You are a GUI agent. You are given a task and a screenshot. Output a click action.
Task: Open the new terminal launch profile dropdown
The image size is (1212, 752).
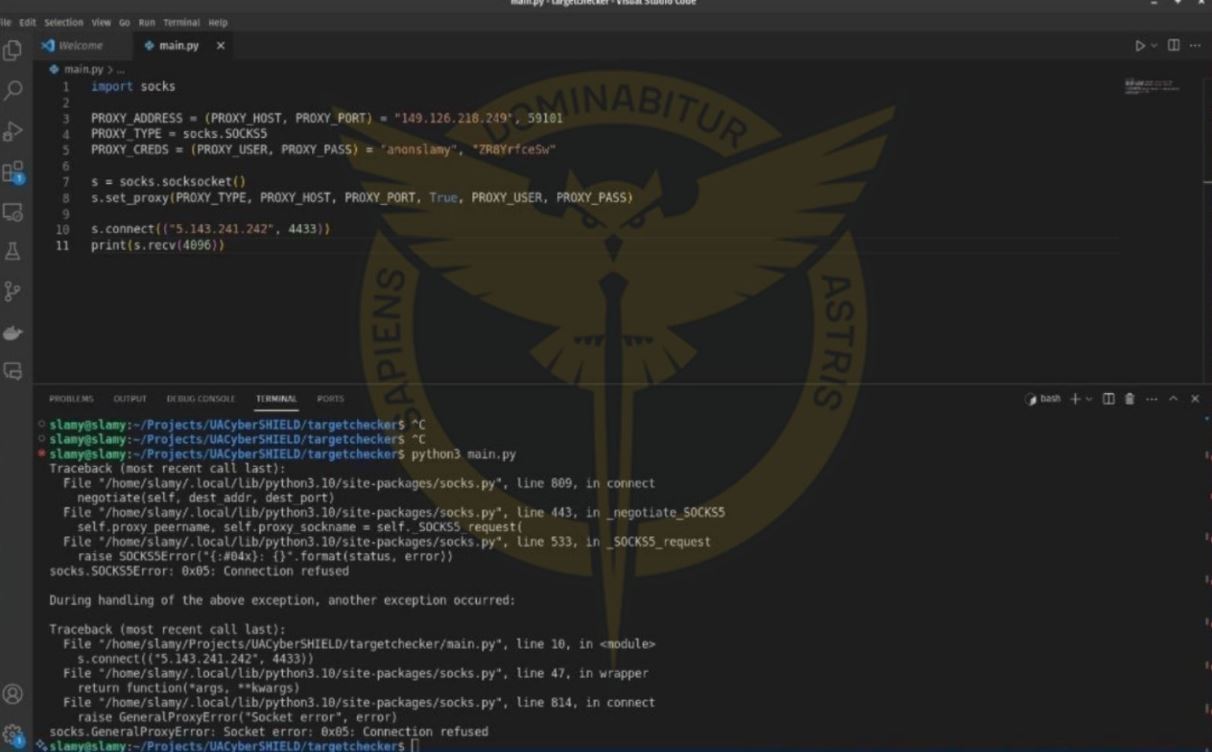(1089, 399)
